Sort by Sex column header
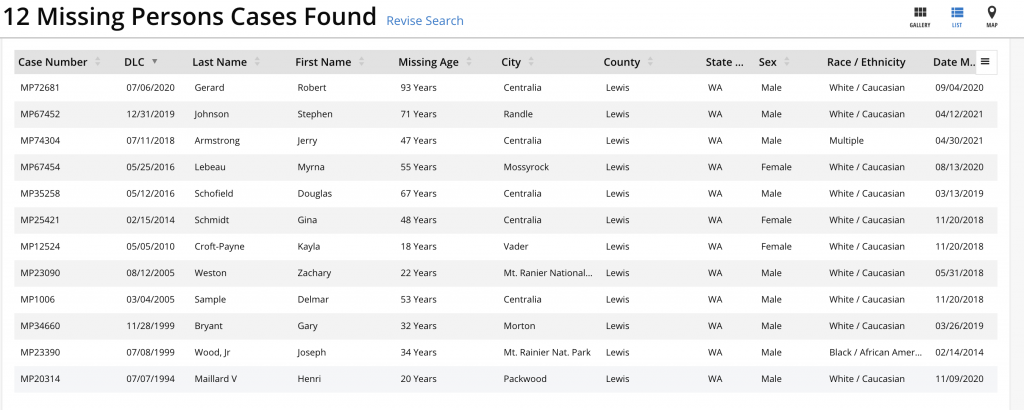Viewport: 1024px width, 410px height. coord(768,62)
